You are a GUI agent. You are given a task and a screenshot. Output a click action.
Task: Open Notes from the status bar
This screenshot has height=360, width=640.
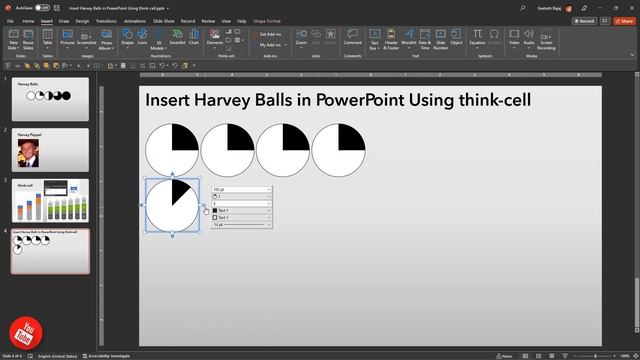504,356
